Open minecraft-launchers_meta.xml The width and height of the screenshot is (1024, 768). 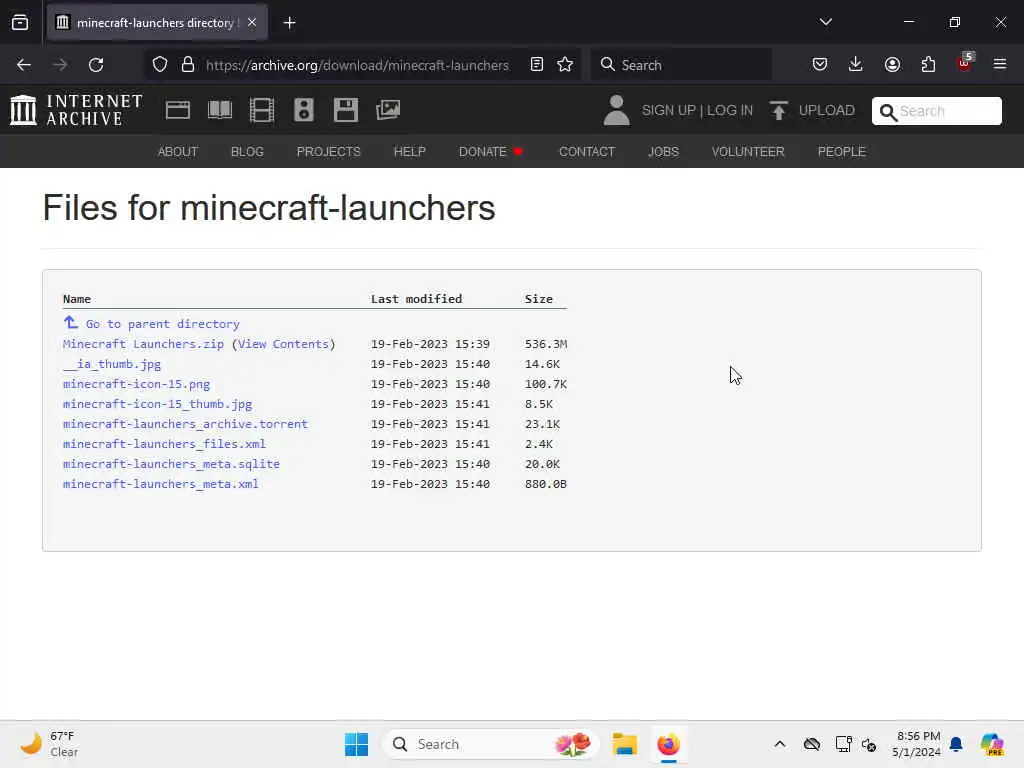161,484
